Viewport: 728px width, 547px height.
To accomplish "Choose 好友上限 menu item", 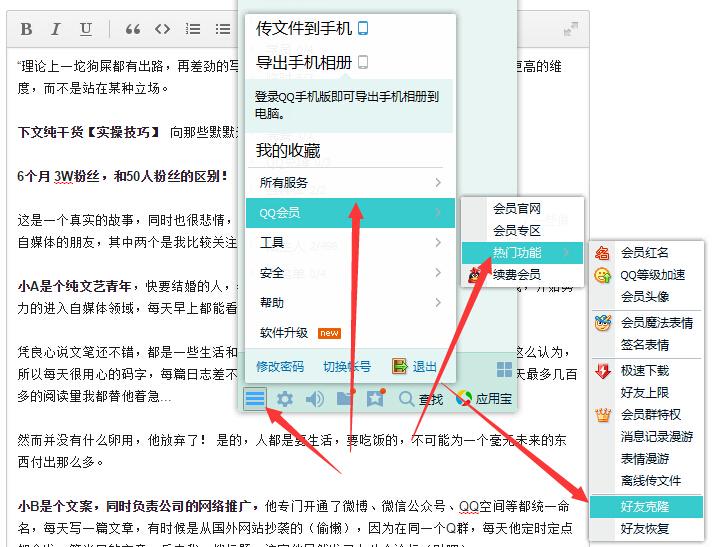I will click(x=646, y=392).
